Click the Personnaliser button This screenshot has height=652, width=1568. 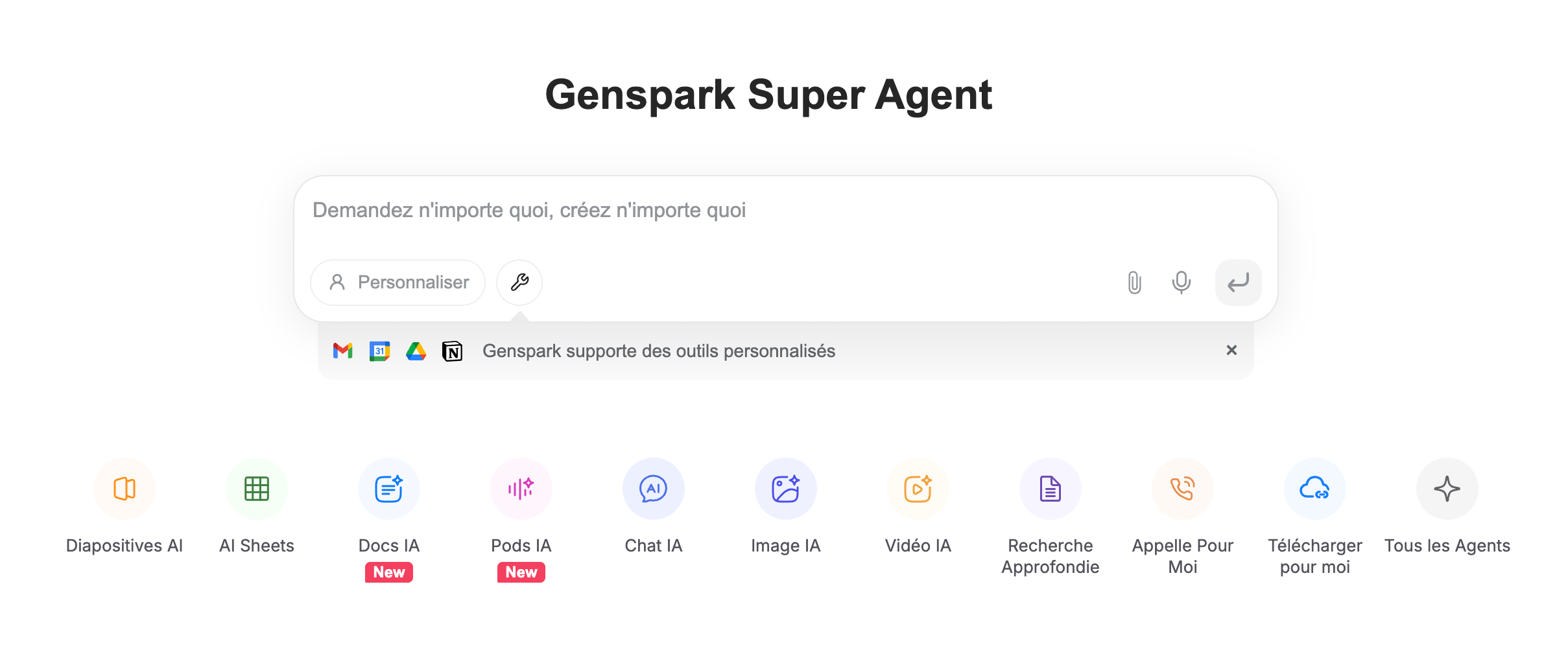(x=398, y=283)
